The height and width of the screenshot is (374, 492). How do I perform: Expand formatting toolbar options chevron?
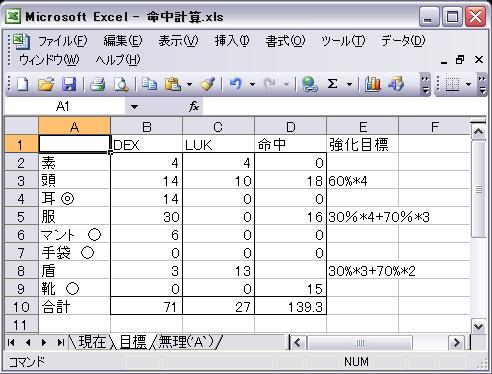482,84
